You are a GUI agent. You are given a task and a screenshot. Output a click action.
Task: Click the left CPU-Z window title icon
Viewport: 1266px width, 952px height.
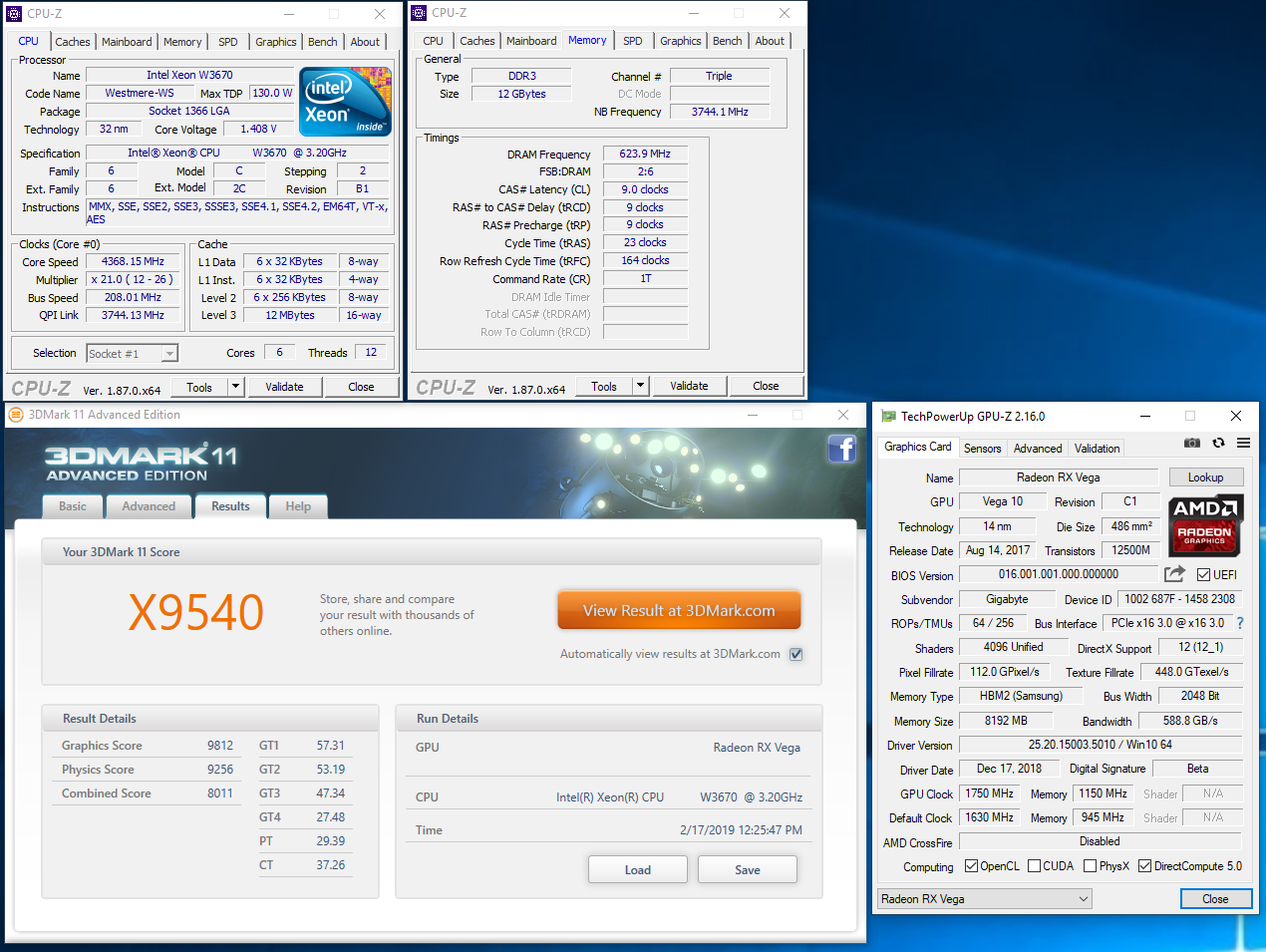14,14
